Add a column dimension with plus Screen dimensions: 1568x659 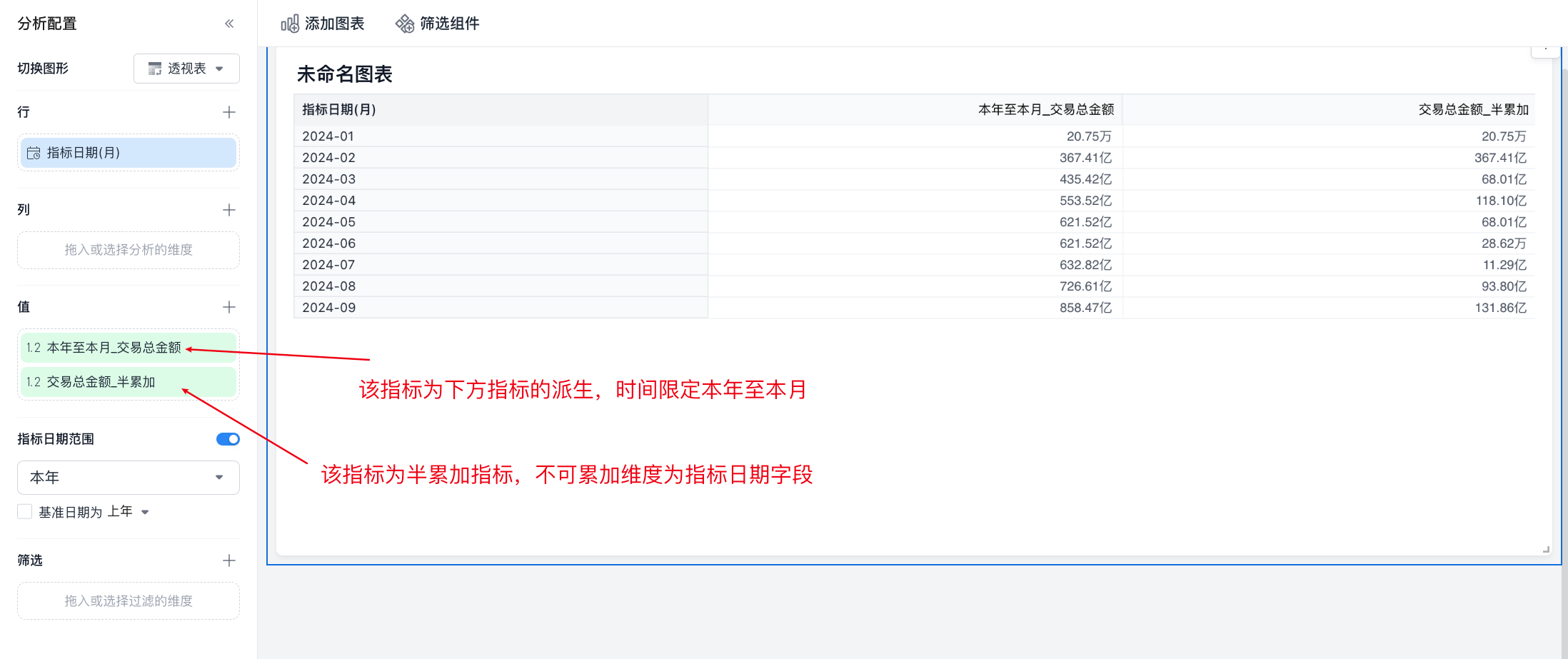[229, 210]
